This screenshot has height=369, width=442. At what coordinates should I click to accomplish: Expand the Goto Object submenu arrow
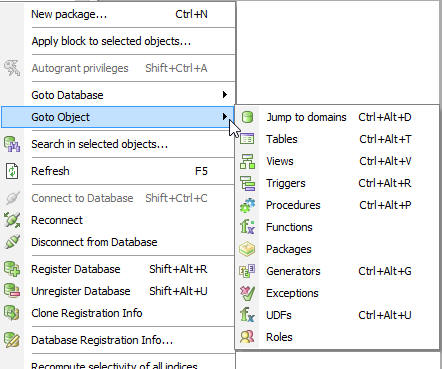pos(225,116)
